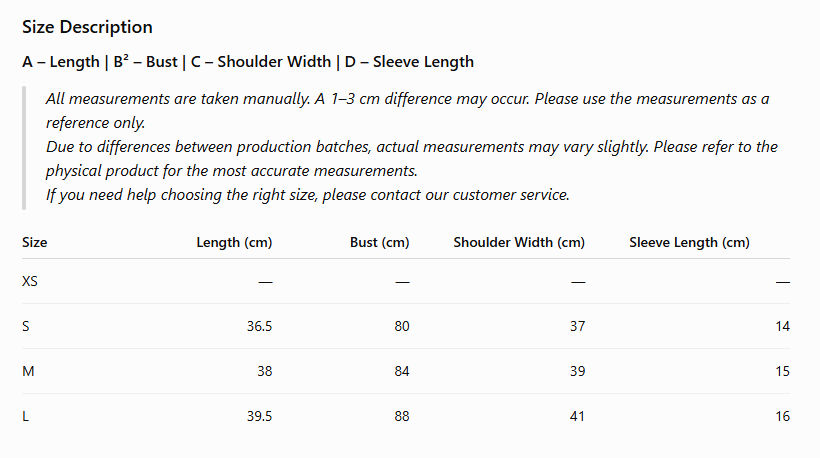Viewport: 820px width, 458px height.
Task: Select the M size row label
Action: tap(28, 371)
